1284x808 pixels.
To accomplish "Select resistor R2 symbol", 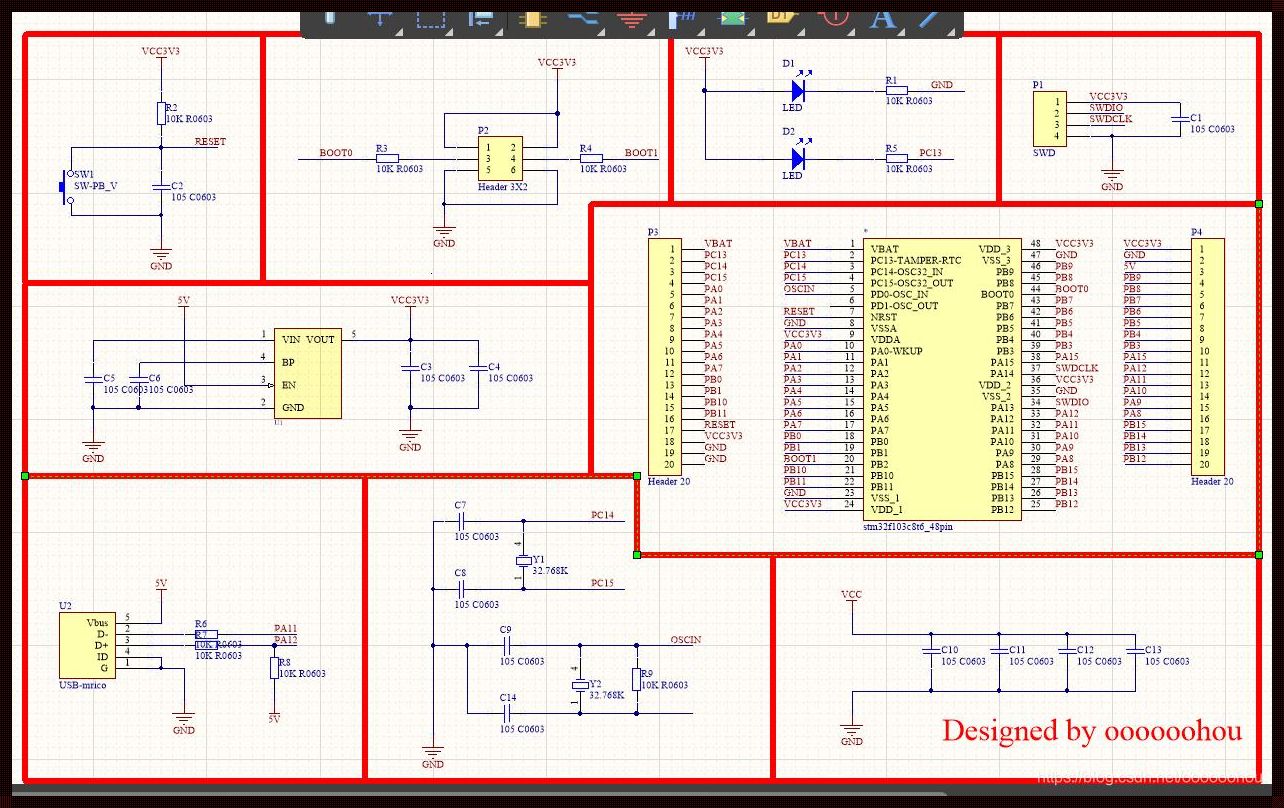I will click(x=161, y=113).
